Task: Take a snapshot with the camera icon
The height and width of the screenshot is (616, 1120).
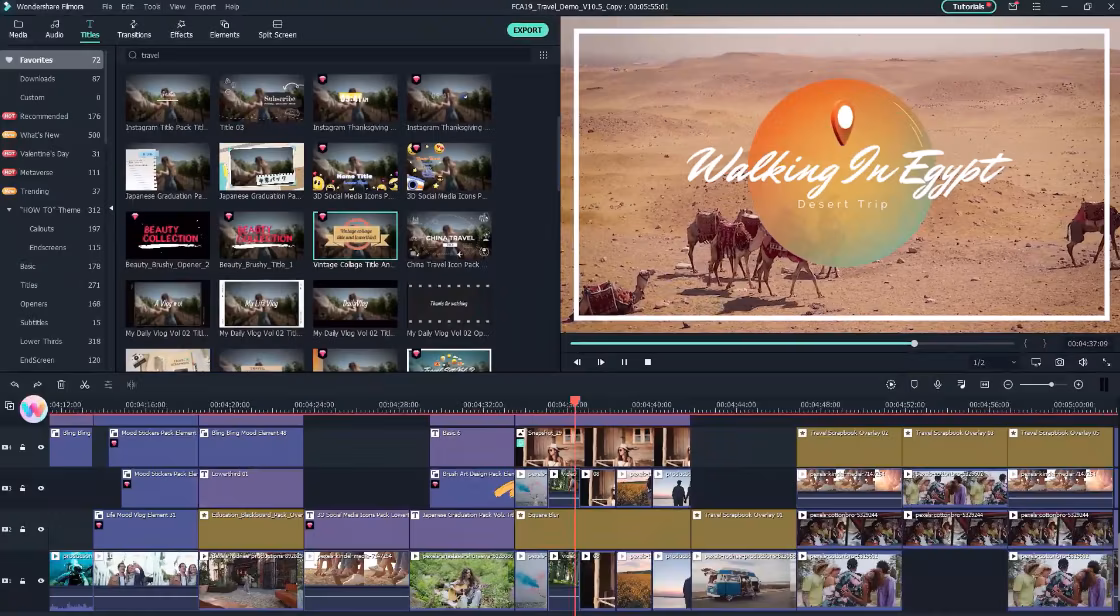Action: pos(1059,362)
